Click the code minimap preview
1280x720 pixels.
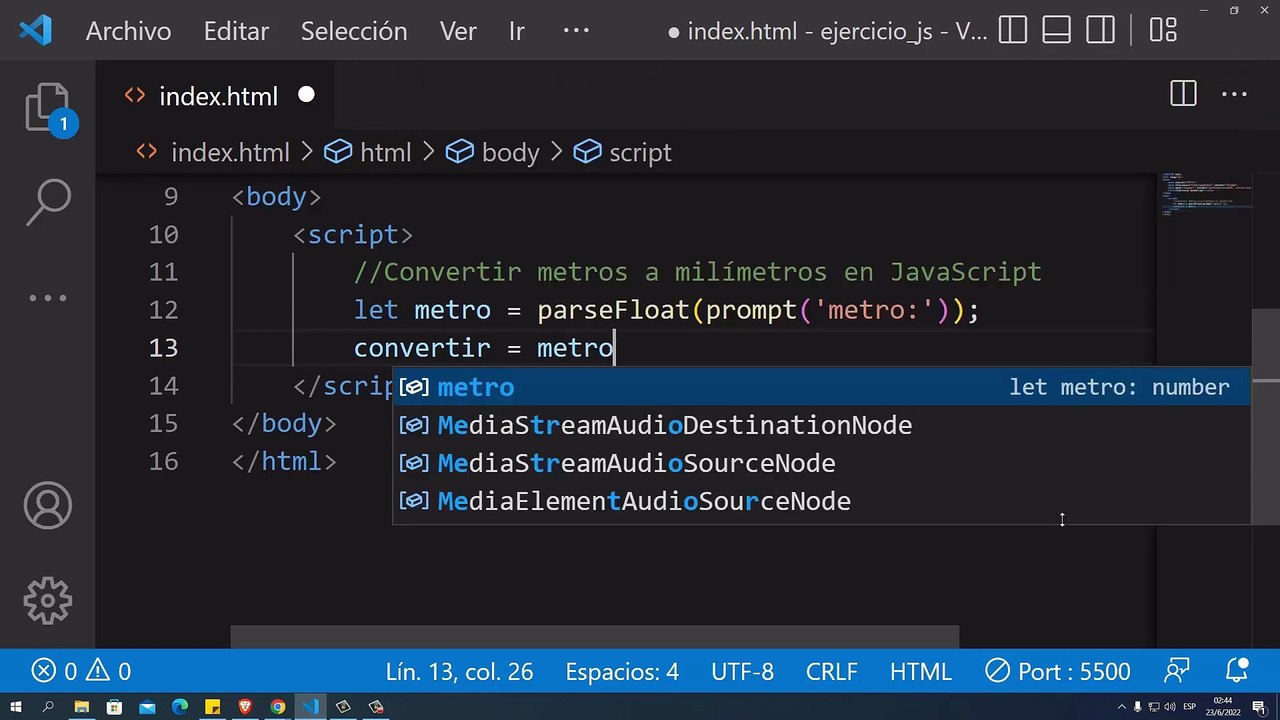1207,194
